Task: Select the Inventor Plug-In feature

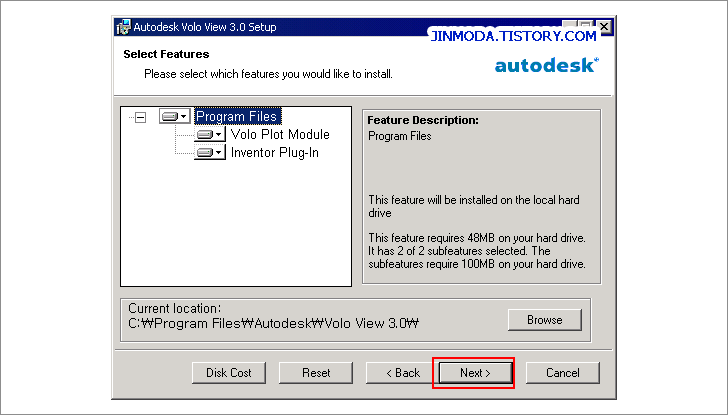Action: [274, 153]
